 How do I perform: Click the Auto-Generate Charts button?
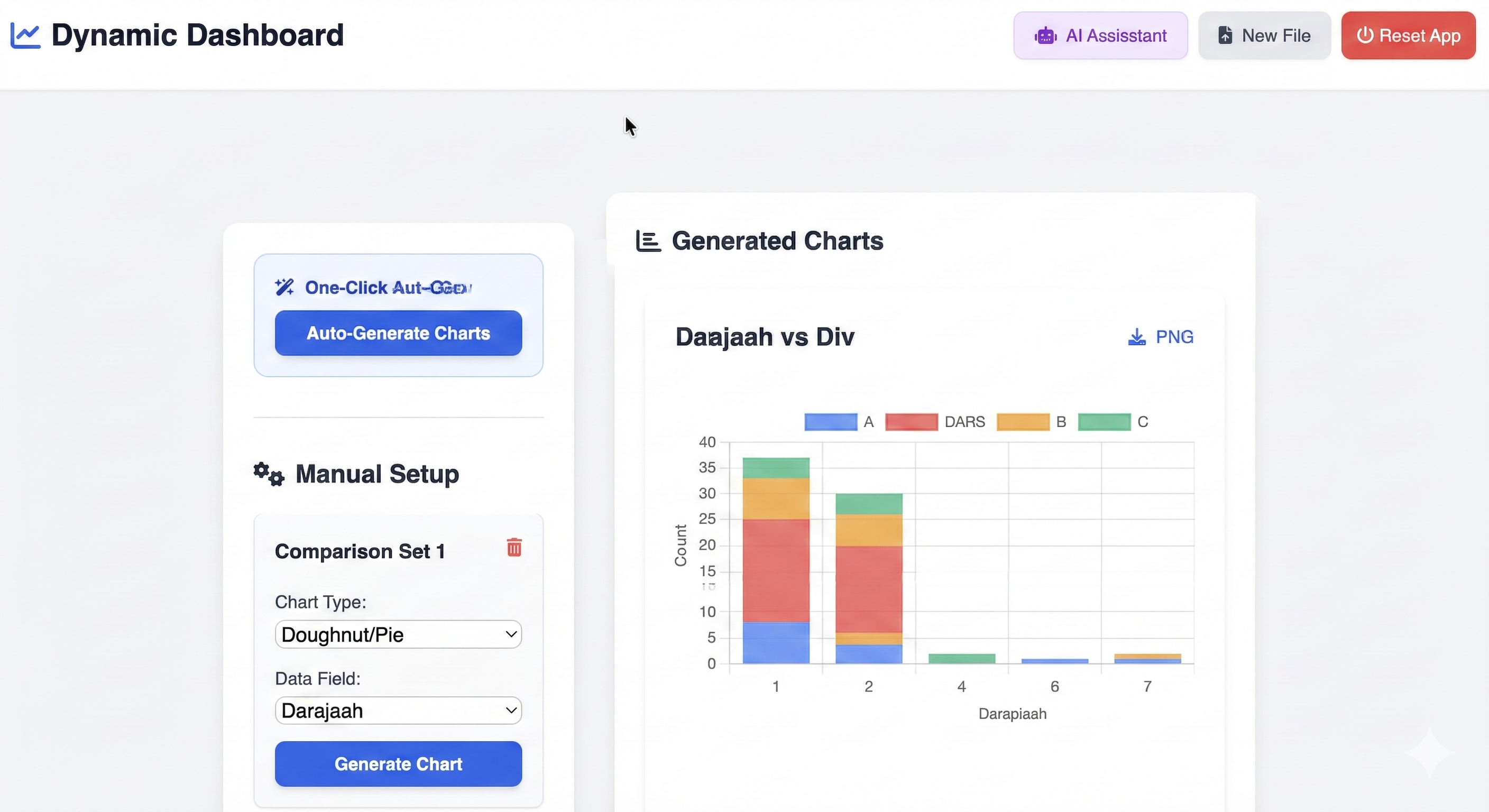pyautogui.click(x=398, y=333)
